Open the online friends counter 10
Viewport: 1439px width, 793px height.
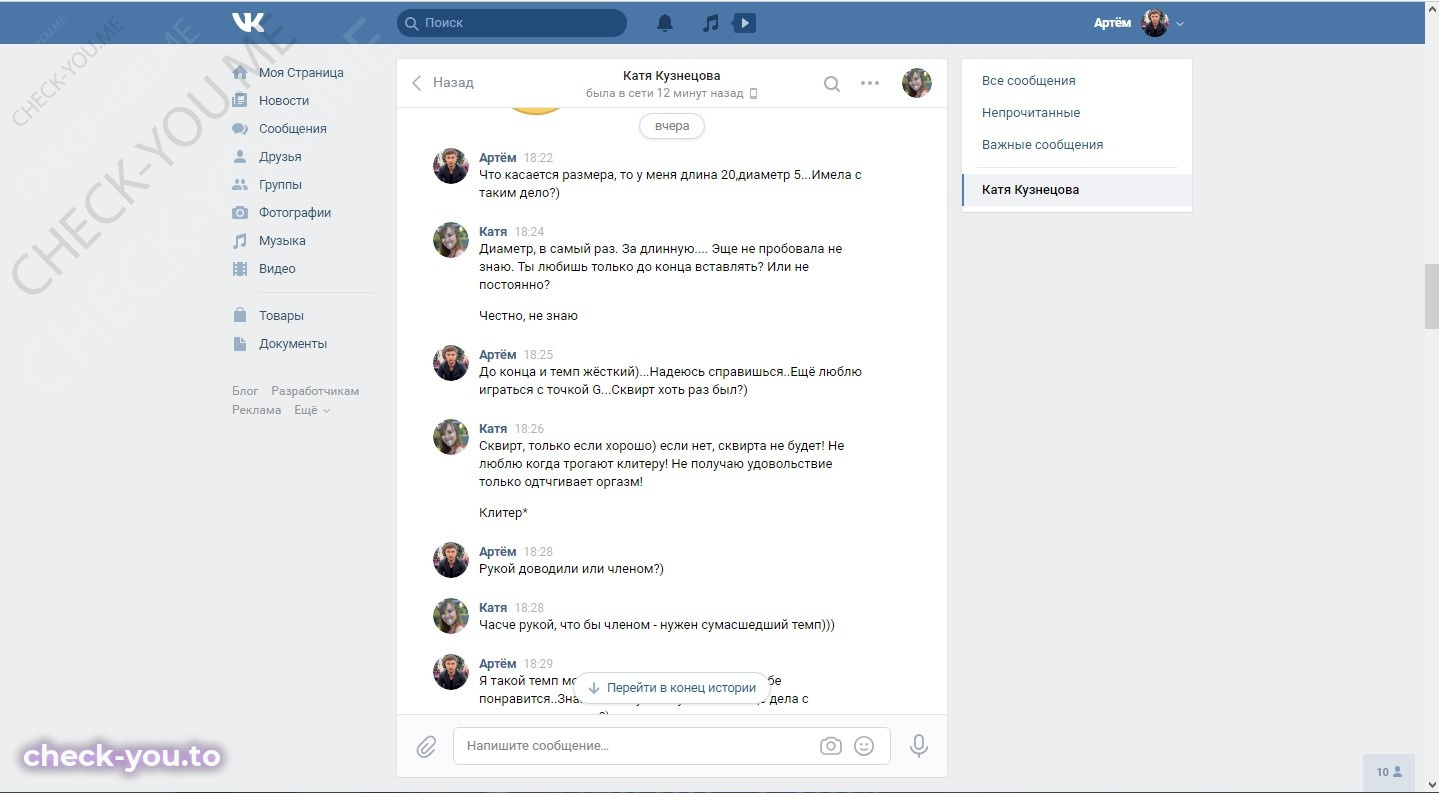(x=1389, y=772)
